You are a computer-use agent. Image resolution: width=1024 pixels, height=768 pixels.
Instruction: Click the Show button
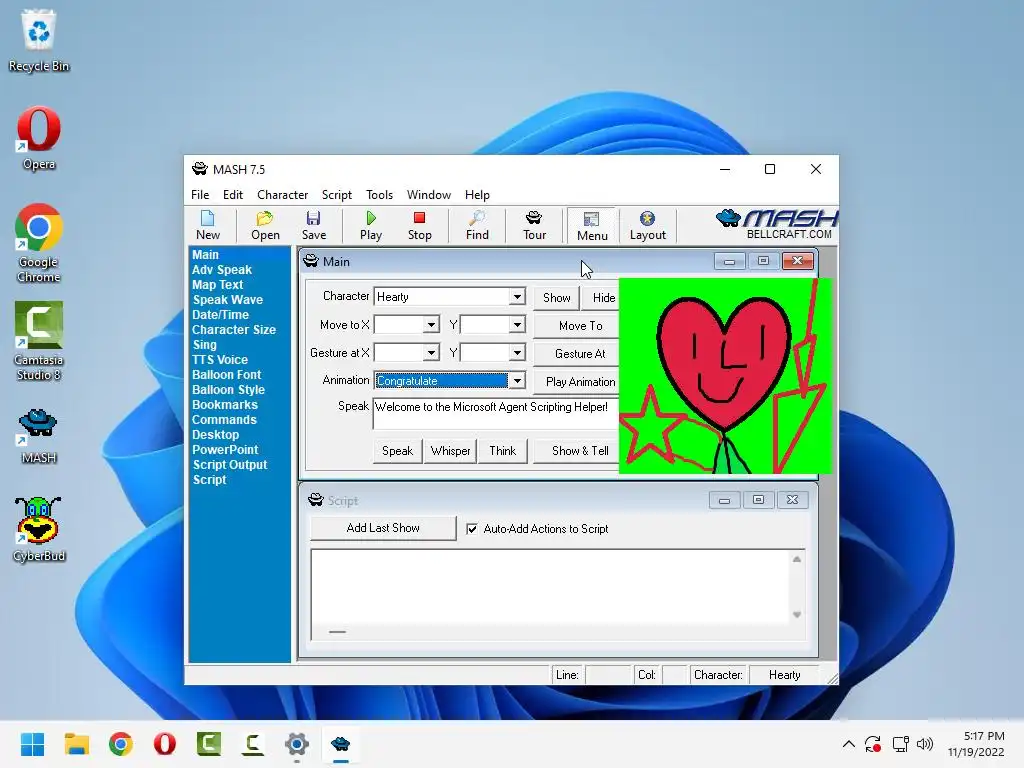(x=556, y=298)
